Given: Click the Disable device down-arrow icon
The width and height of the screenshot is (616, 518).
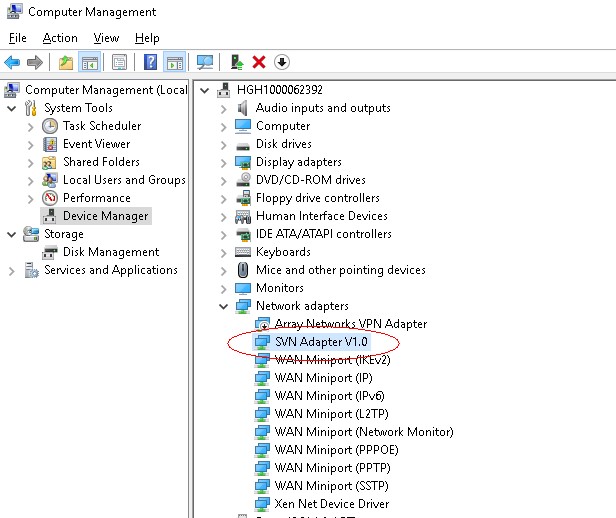Looking at the screenshot, I should (x=282, y=62).
